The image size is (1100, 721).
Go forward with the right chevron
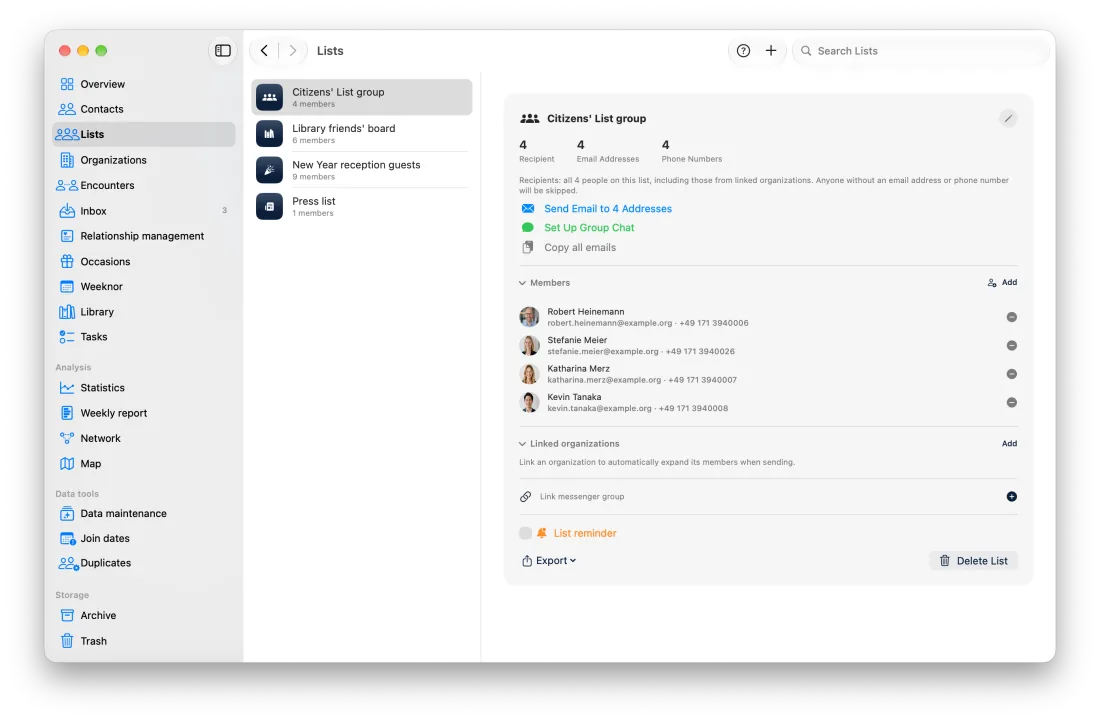[x=293, y=50]
